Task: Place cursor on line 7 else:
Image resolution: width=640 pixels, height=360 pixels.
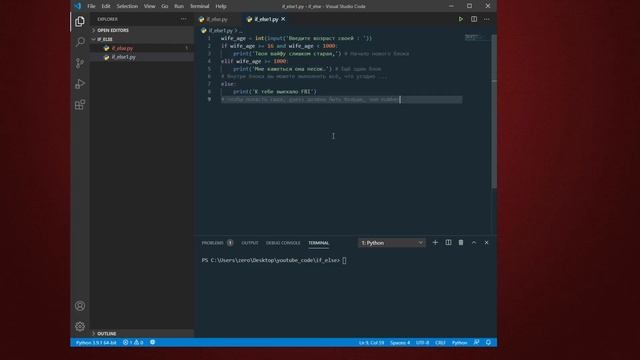Action: 228,84
